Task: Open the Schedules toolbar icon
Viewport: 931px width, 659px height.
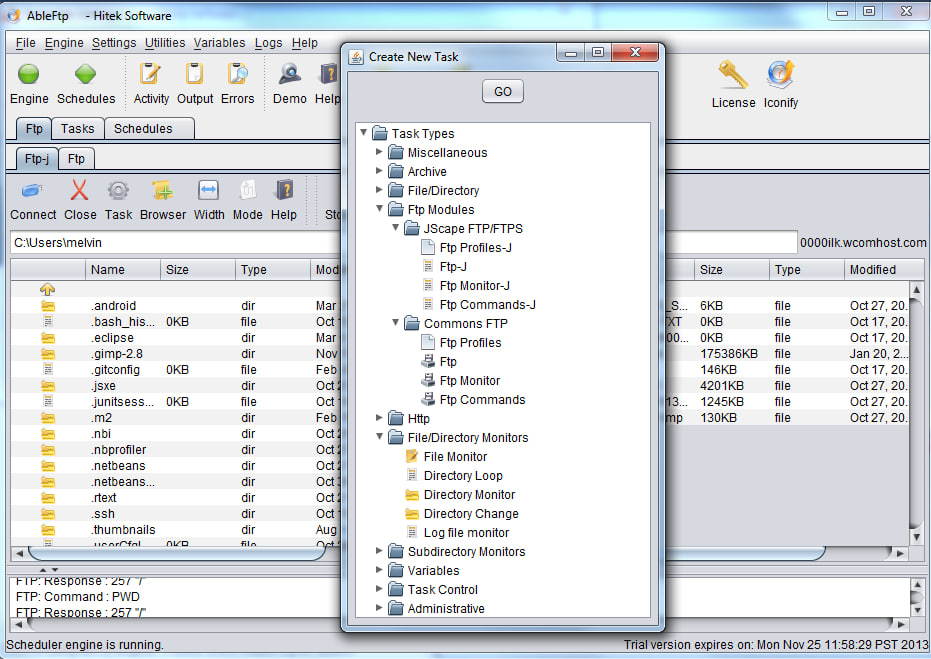Action: pos(86,74)
